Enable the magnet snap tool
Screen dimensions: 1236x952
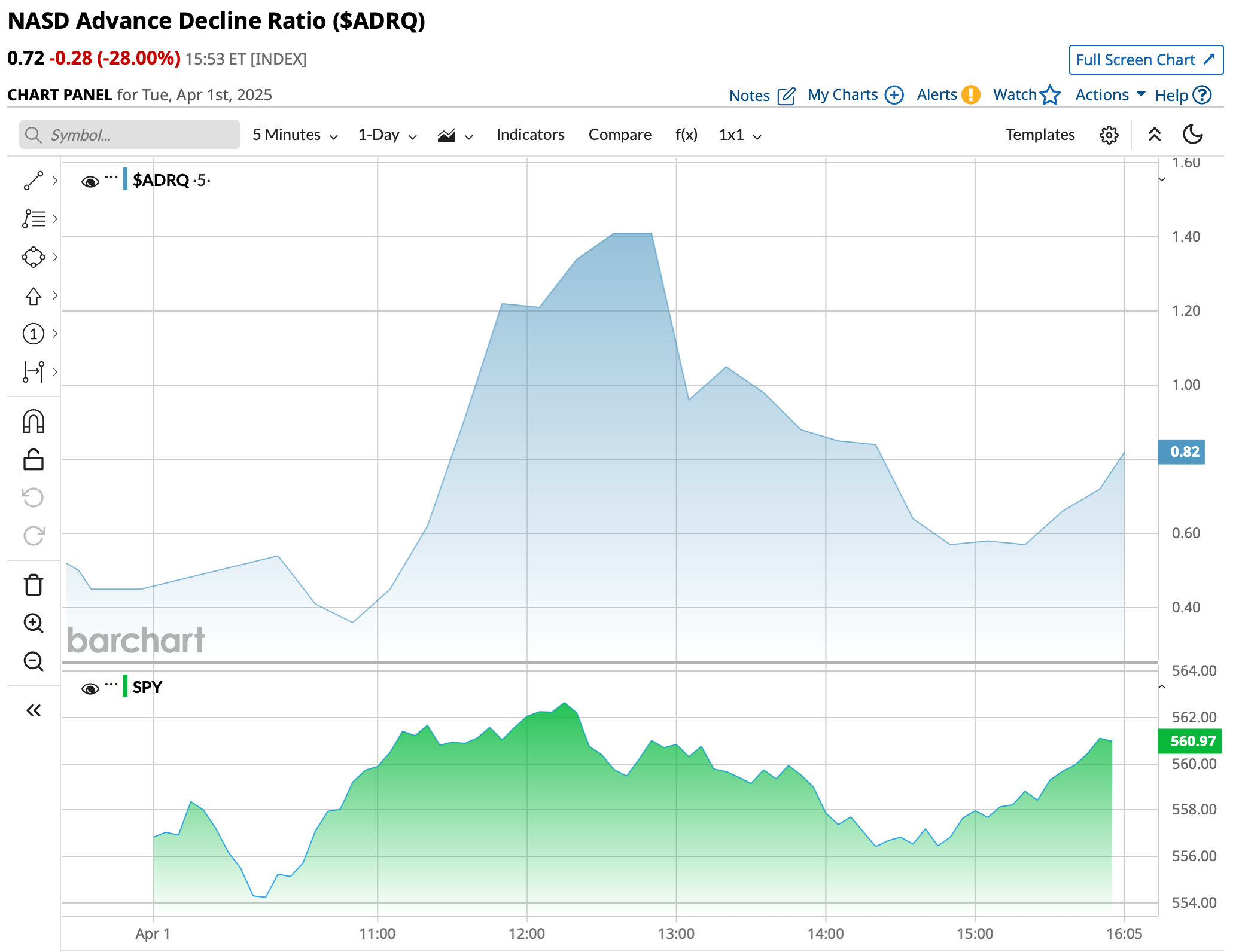pos(34,422)
